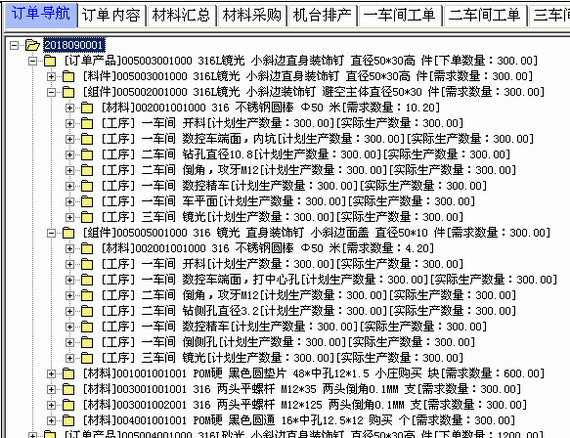Collapse the 组件 005005001000 node

pyautogui.click(x=51, y=233)
